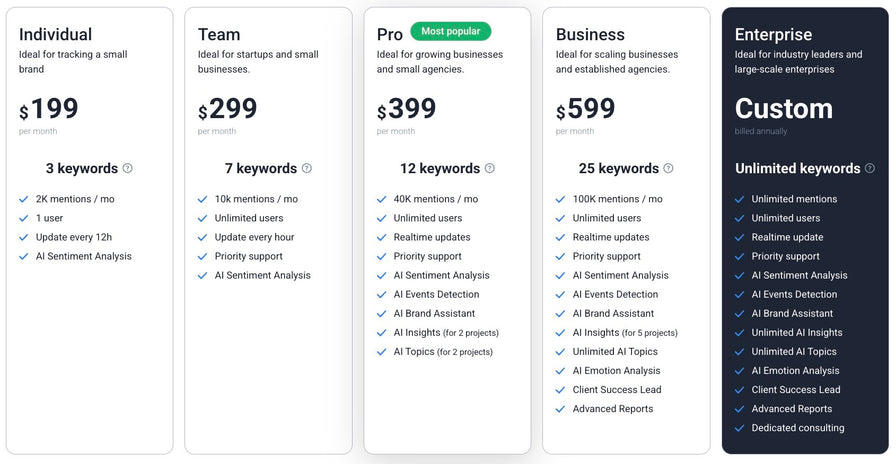Click help icon beside 3 keywords

pyautogui.click(x=127, y=169)
